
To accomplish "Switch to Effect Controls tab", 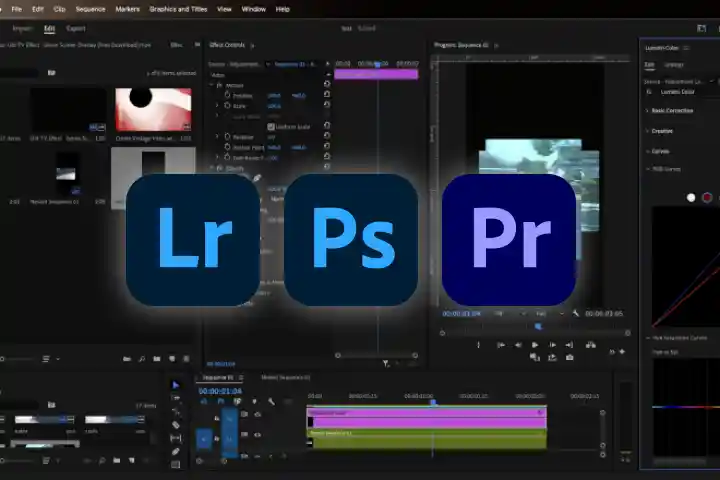I will click(227, 45).
